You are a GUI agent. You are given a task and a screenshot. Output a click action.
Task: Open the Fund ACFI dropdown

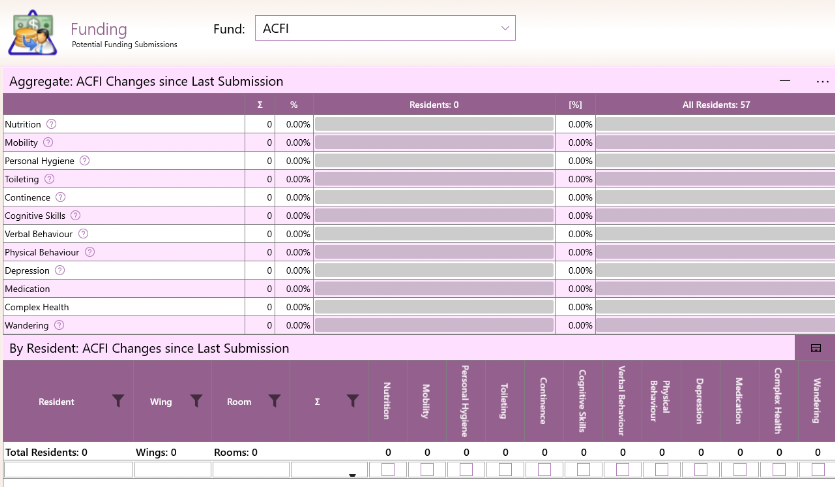point(385,28)
